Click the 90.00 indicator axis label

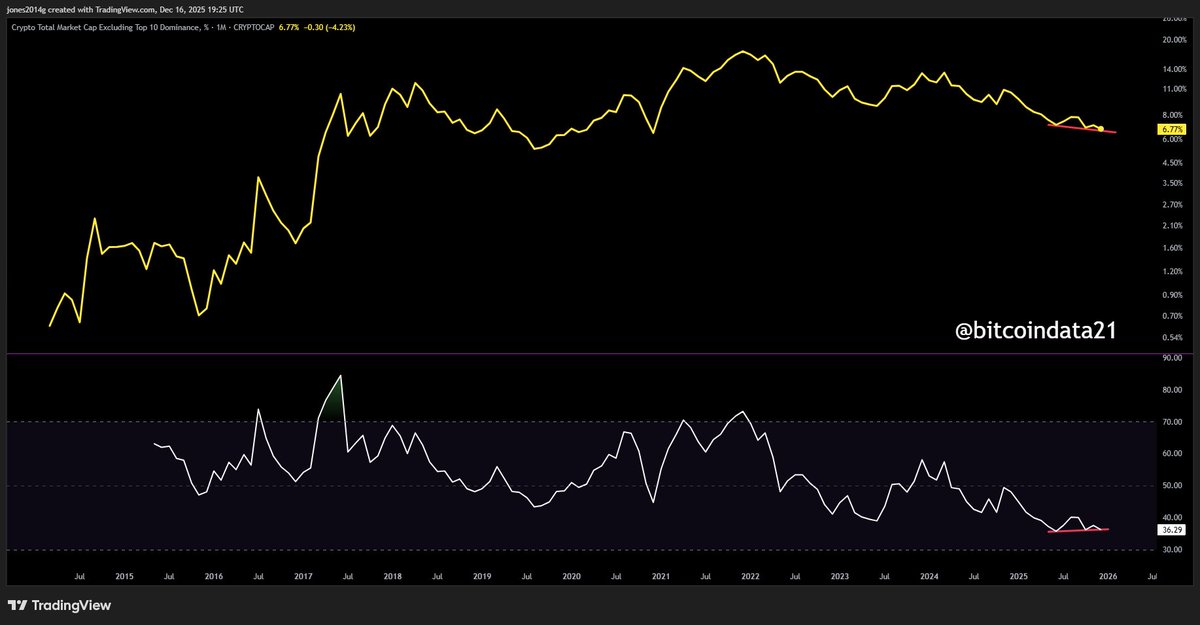tap(1172, 358)
